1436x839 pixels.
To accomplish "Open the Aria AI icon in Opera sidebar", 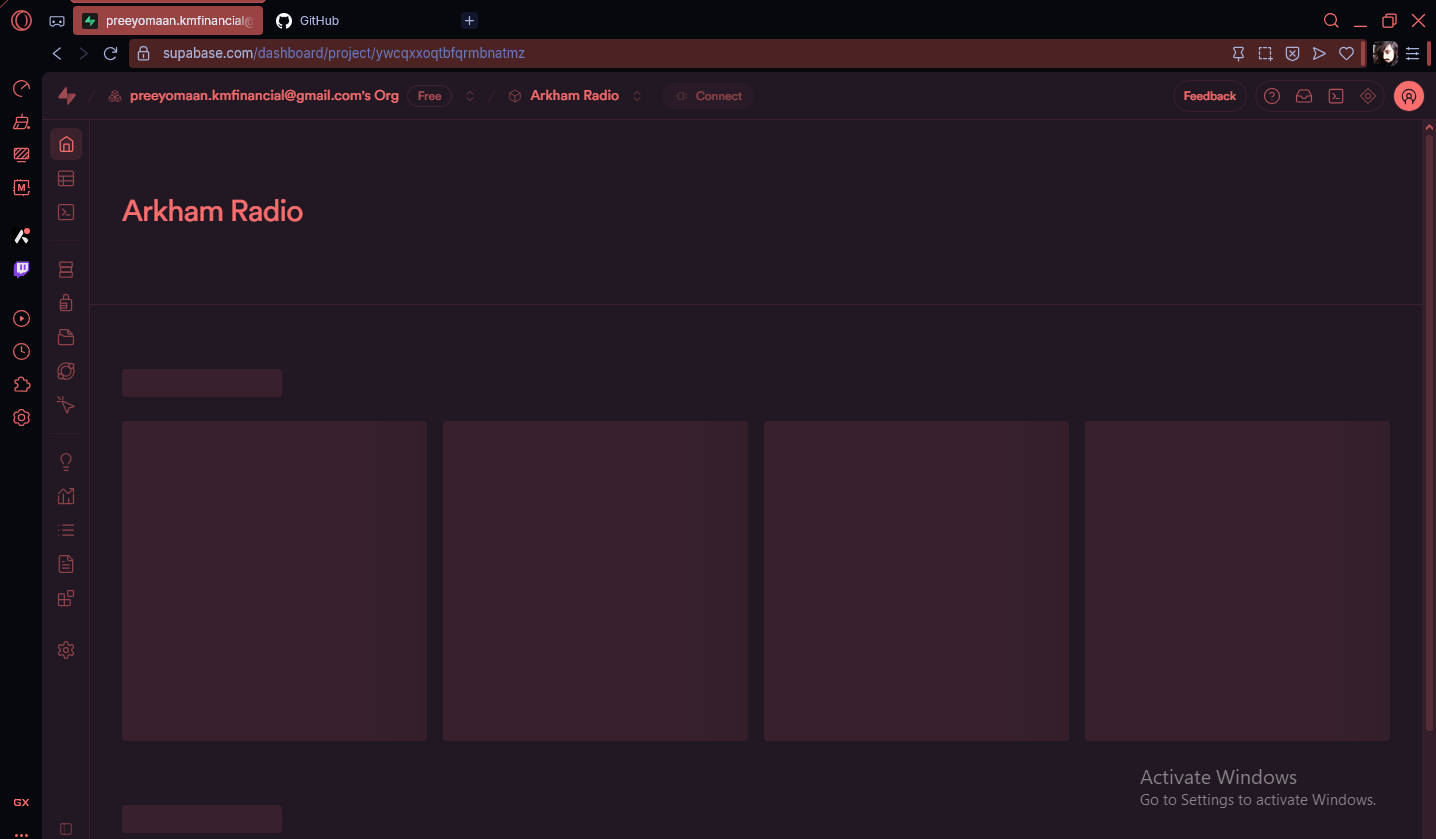I will coord(21,236).
